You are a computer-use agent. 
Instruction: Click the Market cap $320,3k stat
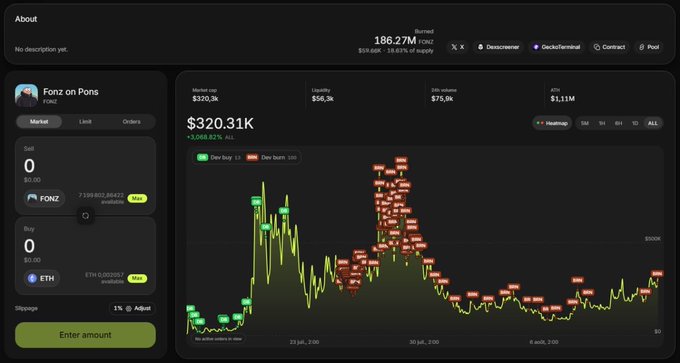(x=205, y=95)
